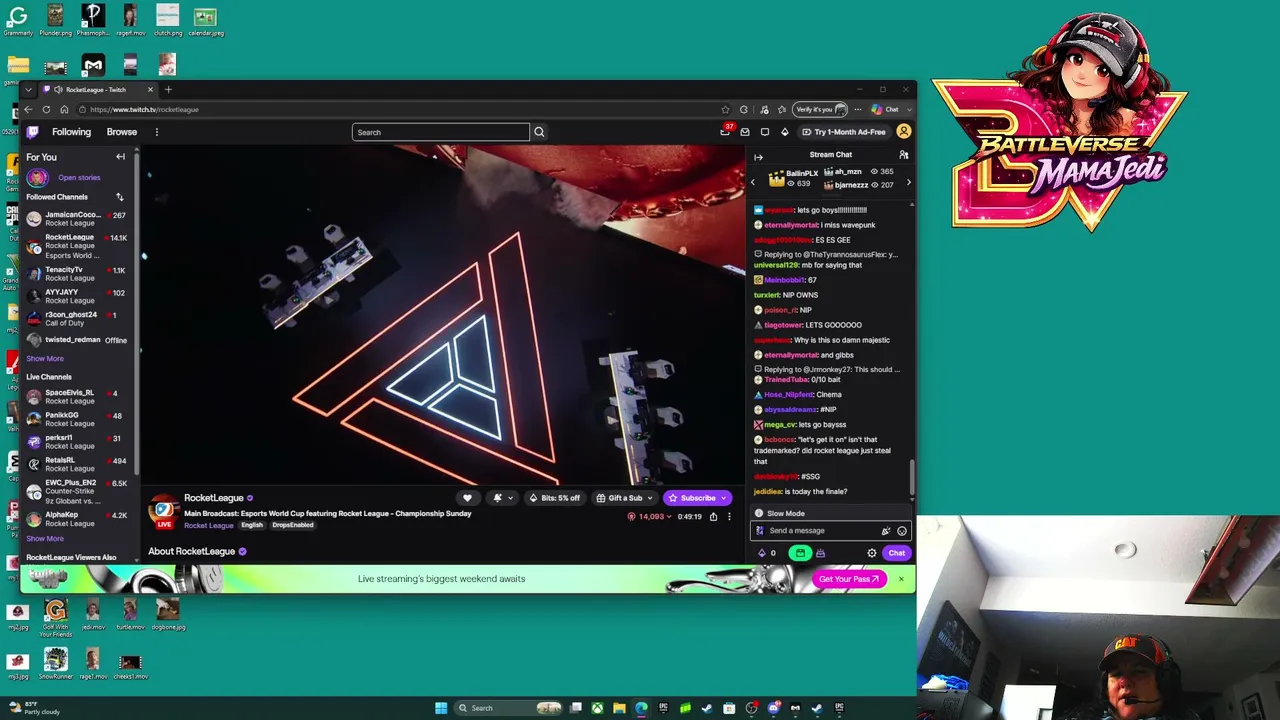Switch to the Following tab
This screenshot has height=720, width=1280.
pos(71,132)
